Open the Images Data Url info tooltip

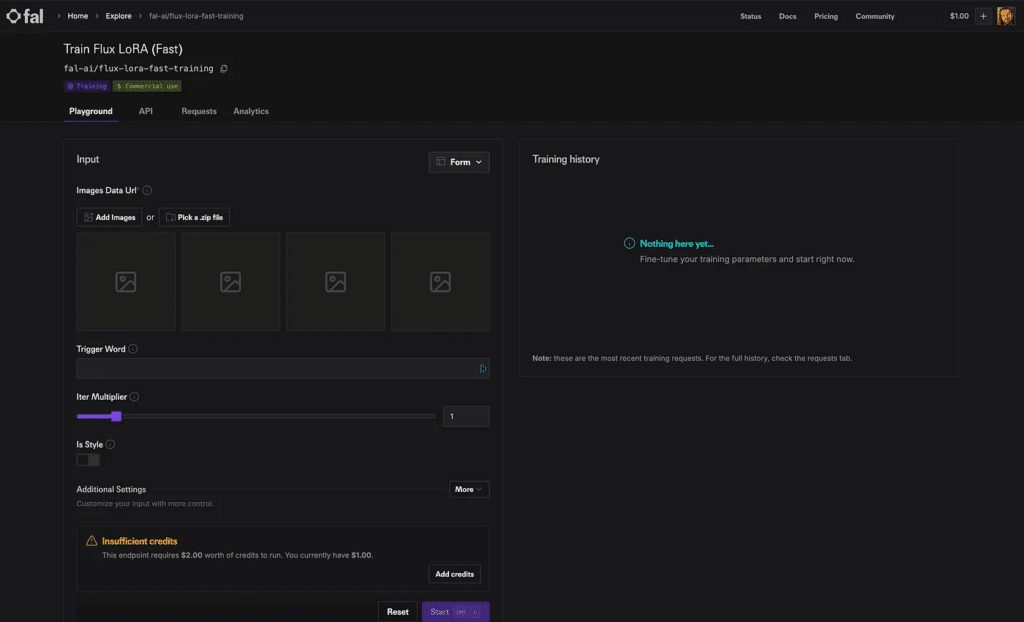click(147, 190)
